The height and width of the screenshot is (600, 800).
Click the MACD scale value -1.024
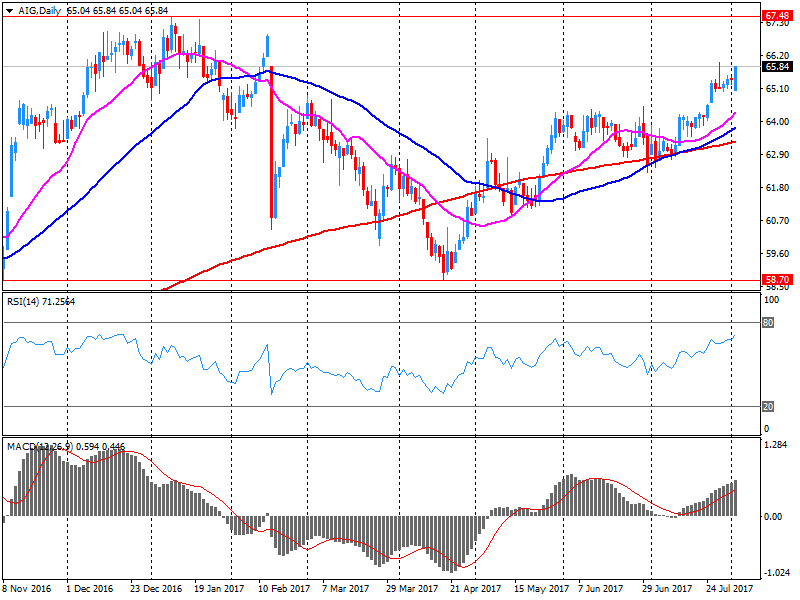coord(777,573)
